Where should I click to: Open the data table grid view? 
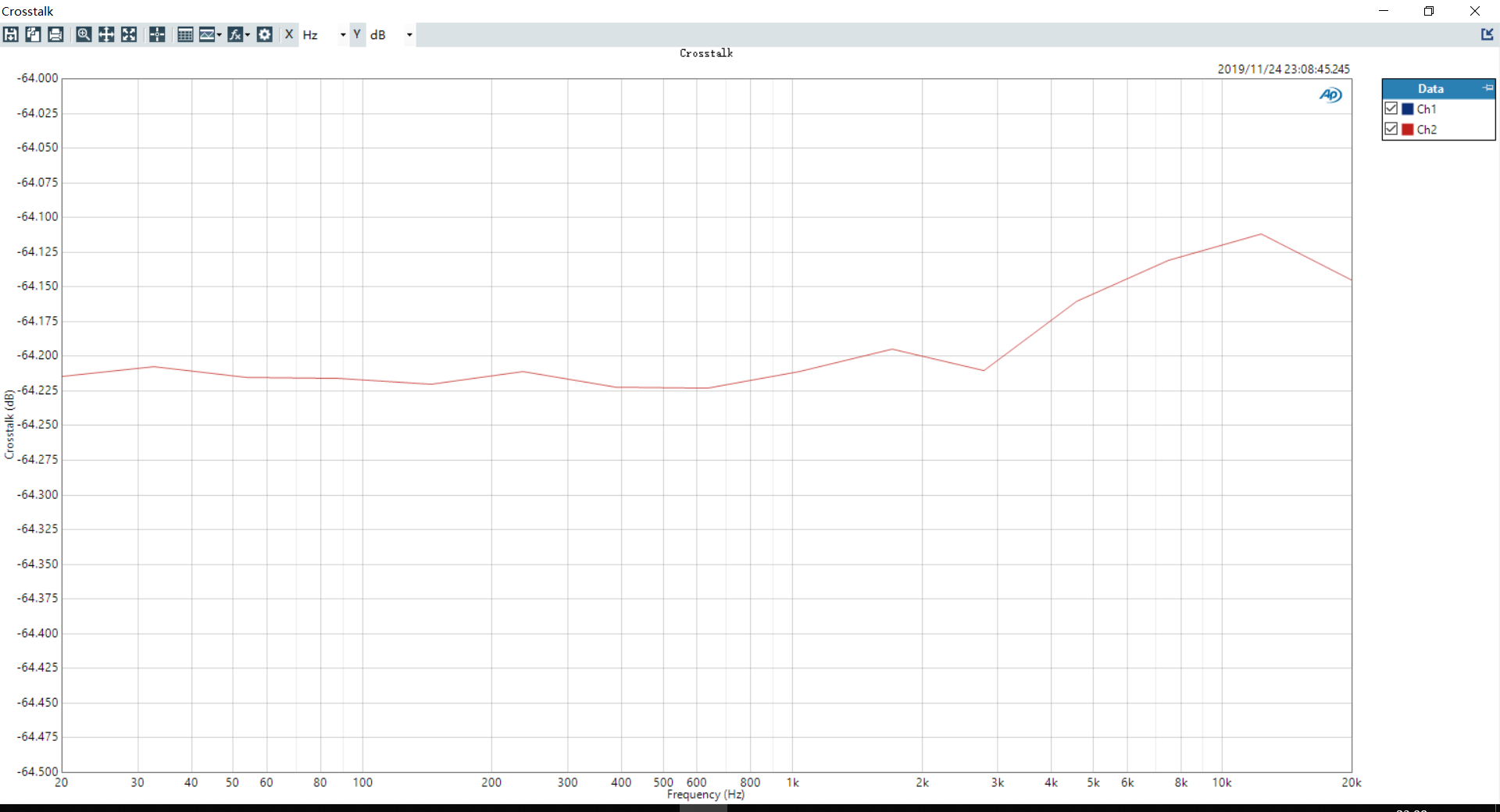[185, 34]
